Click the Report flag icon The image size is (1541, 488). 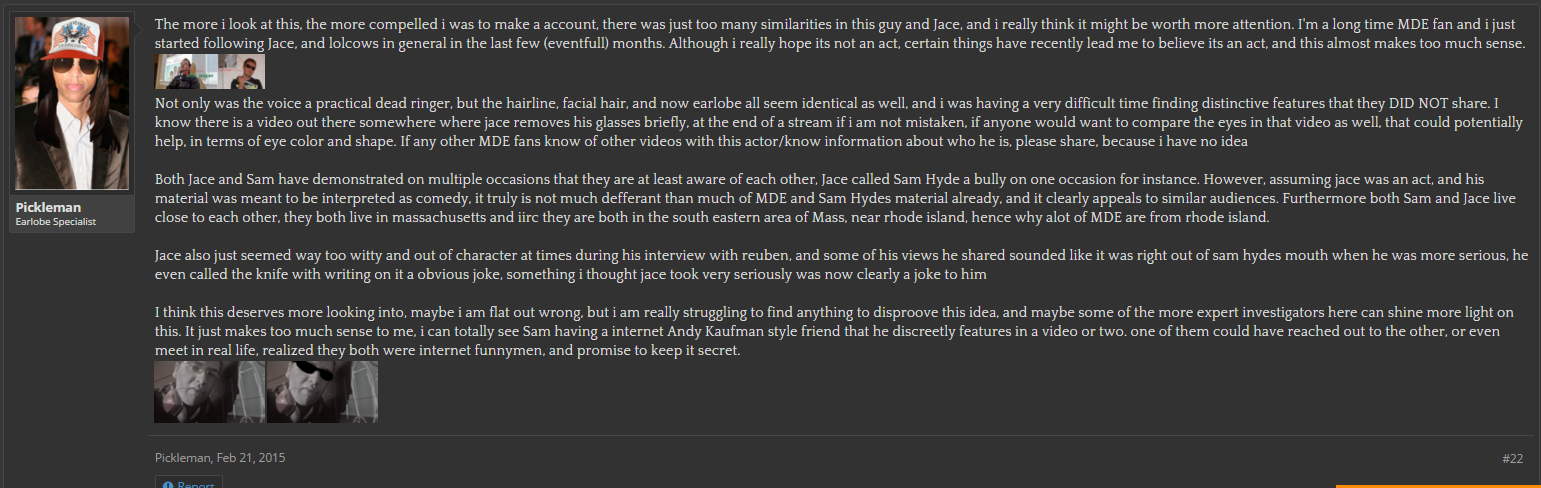click(x=168, y=485)
